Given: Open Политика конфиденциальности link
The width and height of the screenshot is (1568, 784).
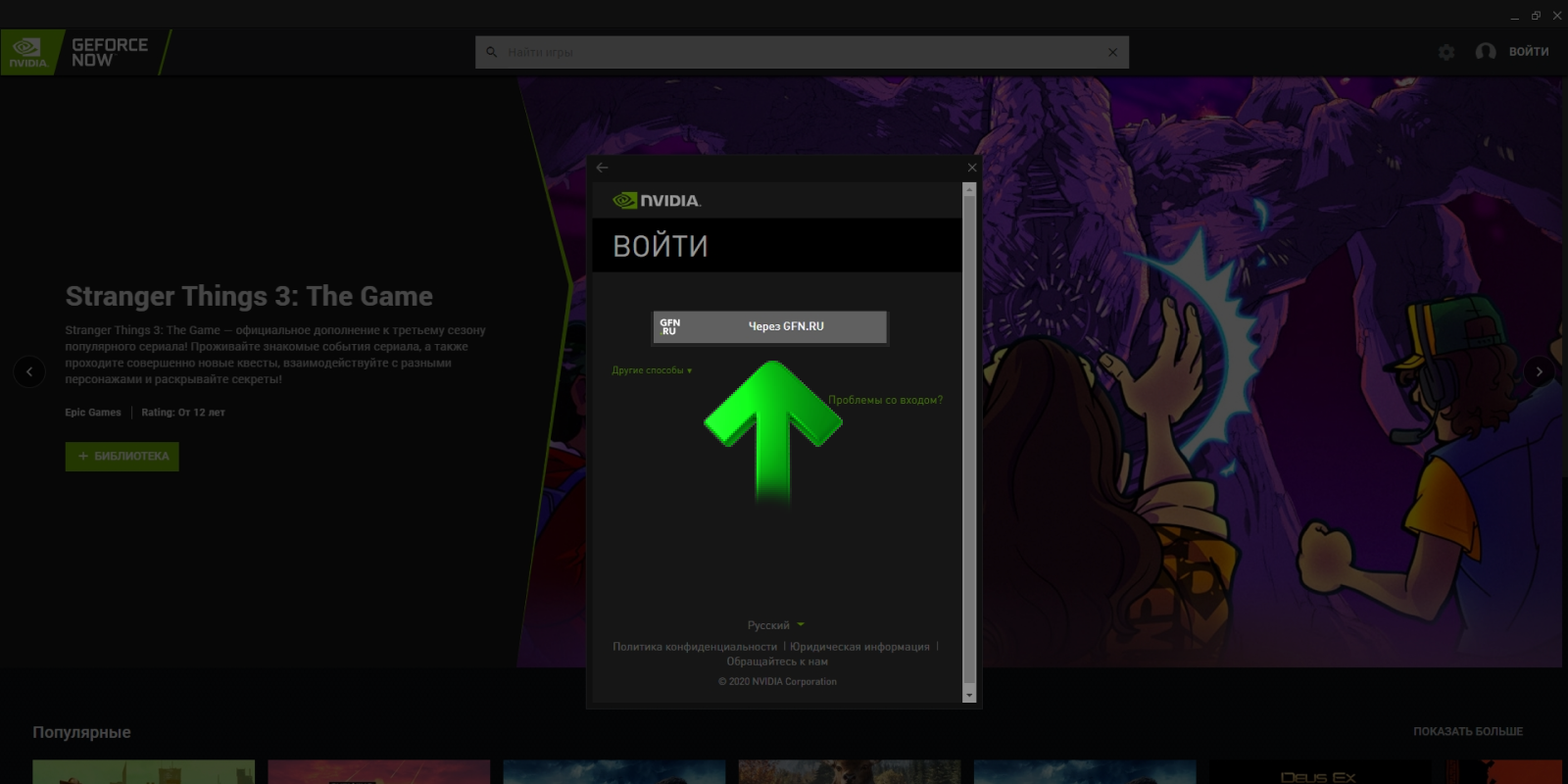Looking at the screenshot, I should 695,647.
